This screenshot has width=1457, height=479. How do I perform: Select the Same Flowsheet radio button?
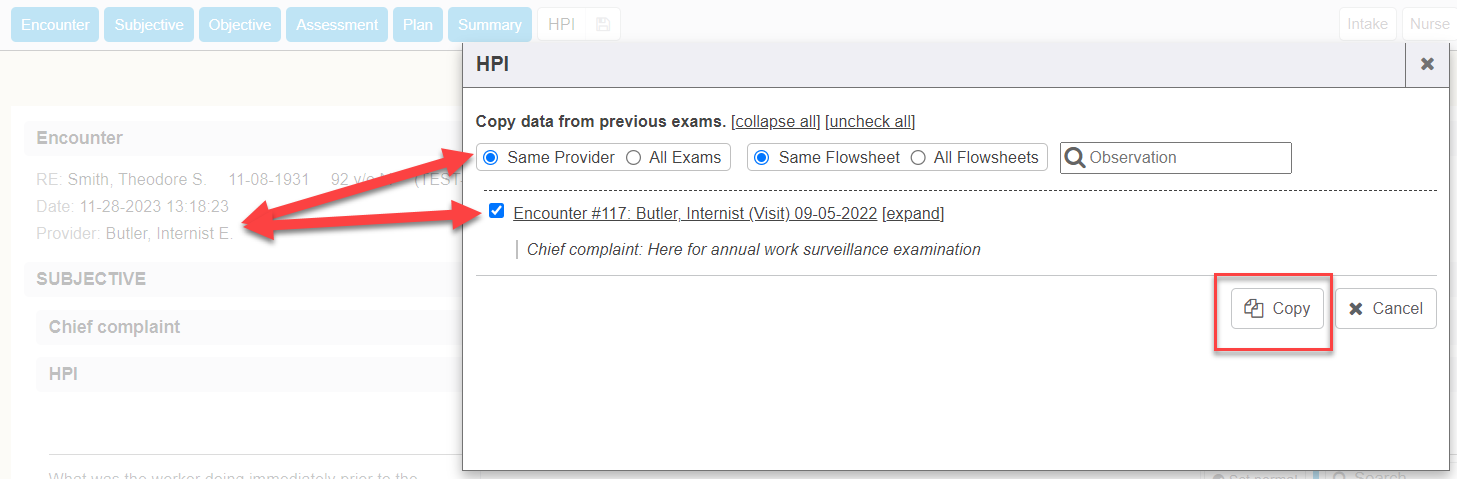[x=761, y=157]
